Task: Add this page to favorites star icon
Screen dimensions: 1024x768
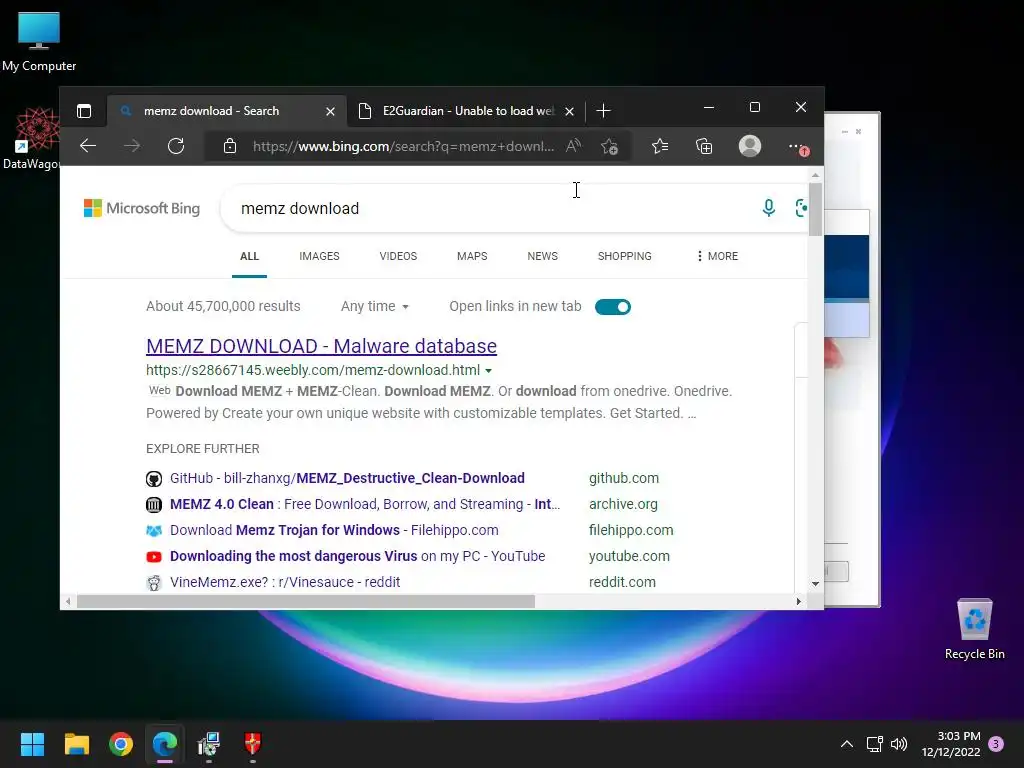Action: pos(609,146)
